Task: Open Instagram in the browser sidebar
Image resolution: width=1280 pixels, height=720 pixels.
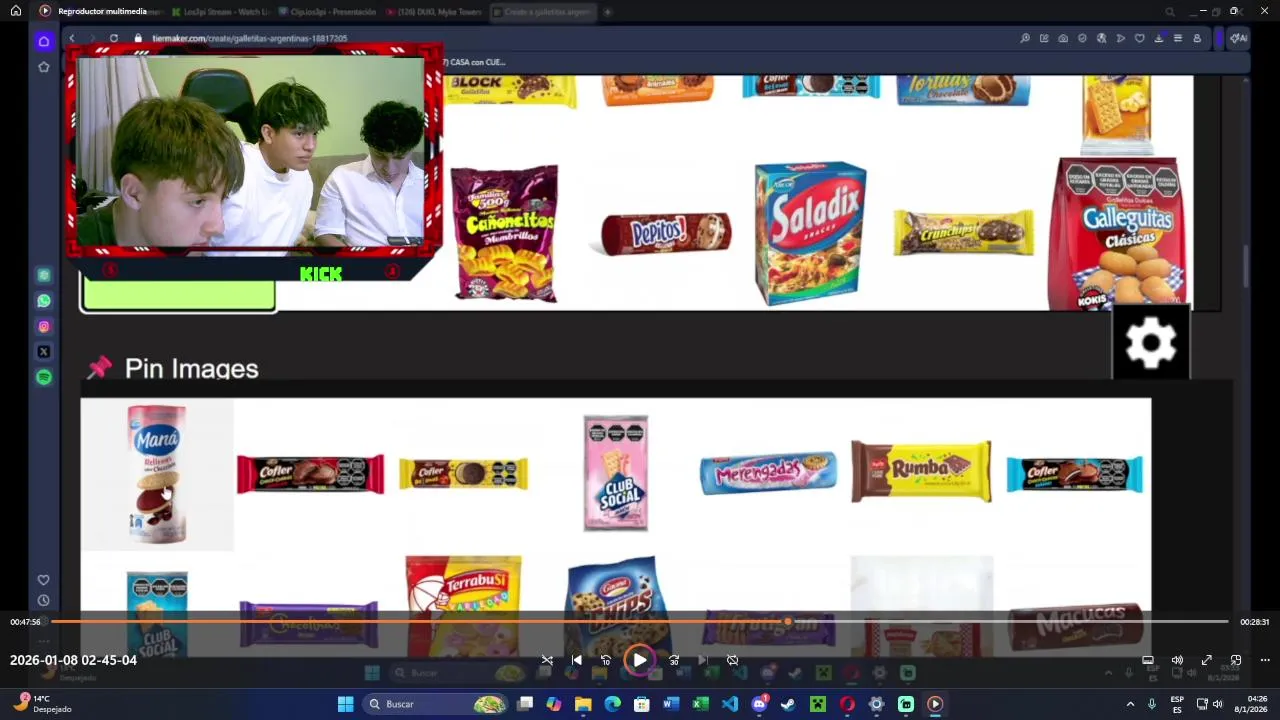Action: coord(43,326)
